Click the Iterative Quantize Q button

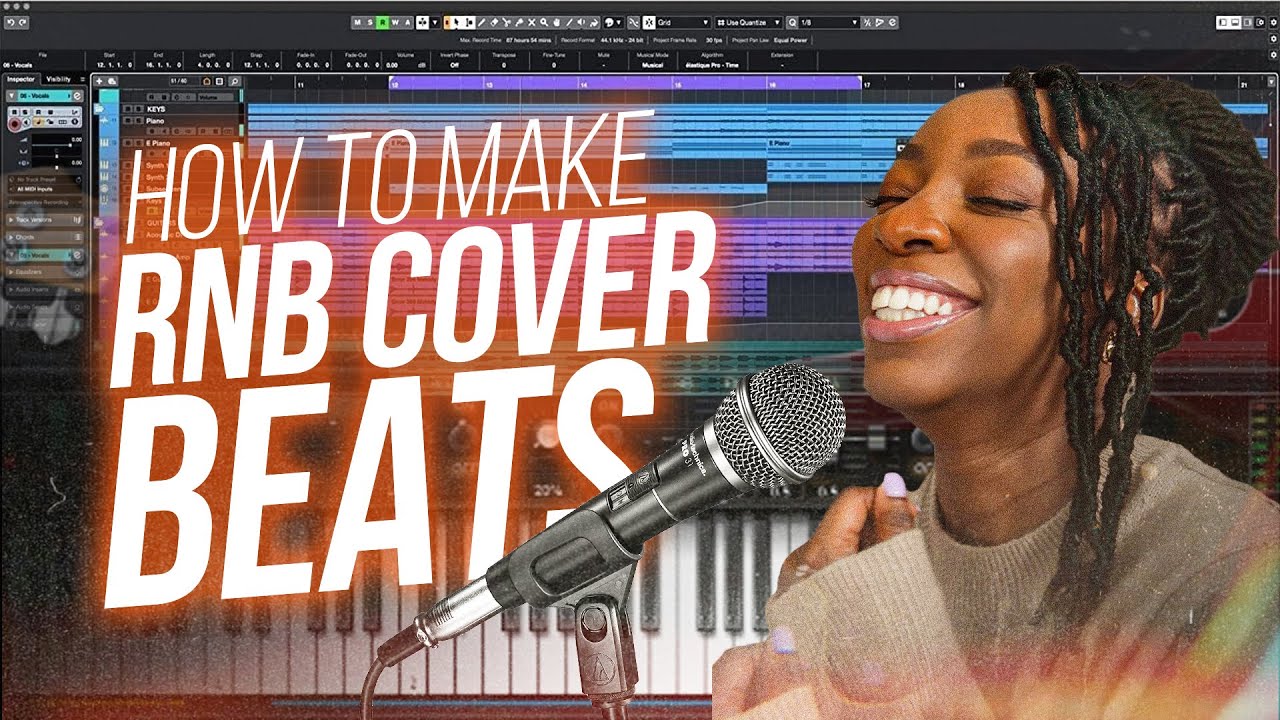point(792,22)
